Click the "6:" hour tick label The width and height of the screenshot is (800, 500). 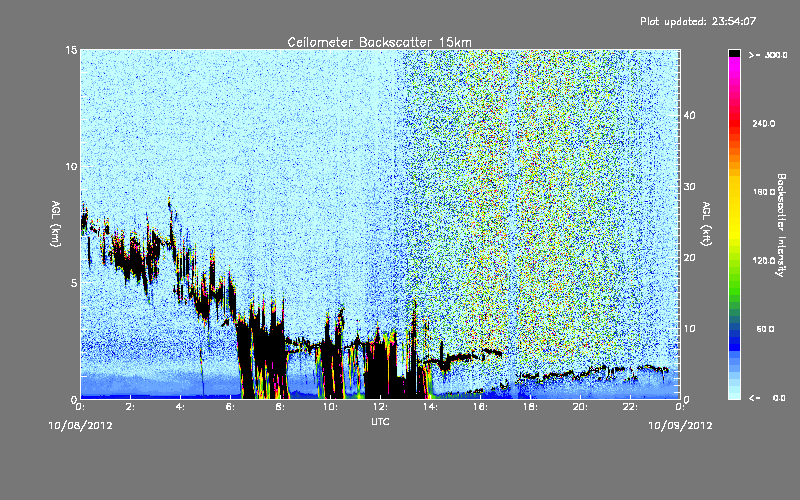click(x=231, y=407)
